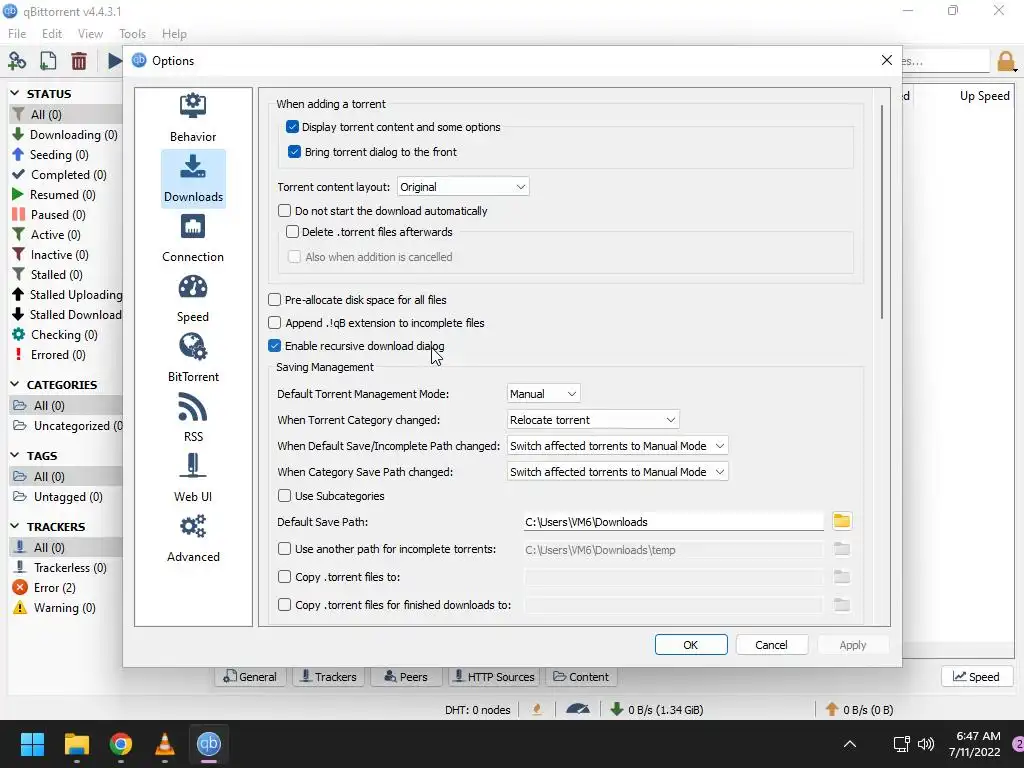Enable Use Subcategories checkbox
The image size is (1024, 768).
click(284, 496)
